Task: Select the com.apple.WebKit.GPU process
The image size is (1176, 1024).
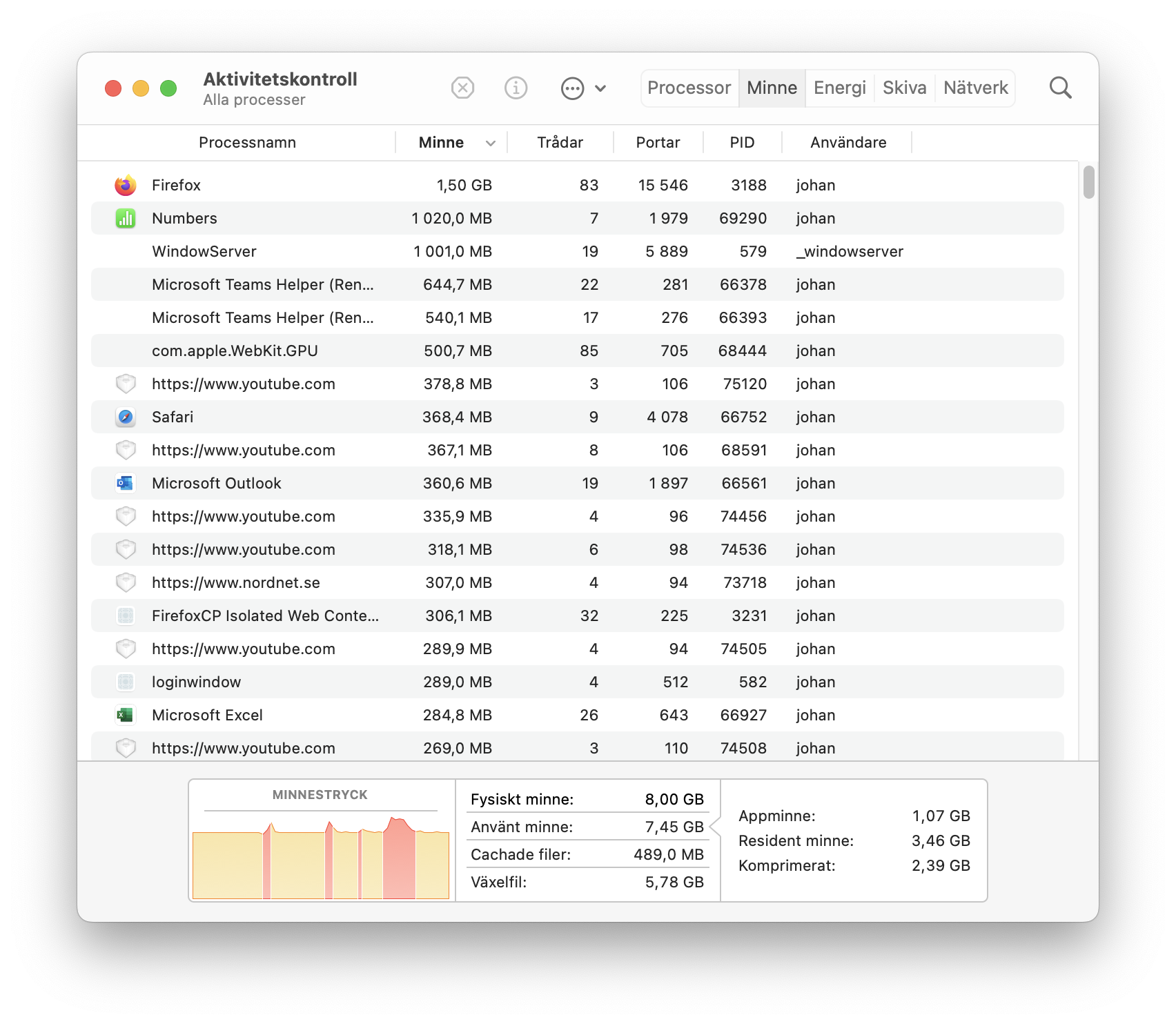Action: [235, 351]
